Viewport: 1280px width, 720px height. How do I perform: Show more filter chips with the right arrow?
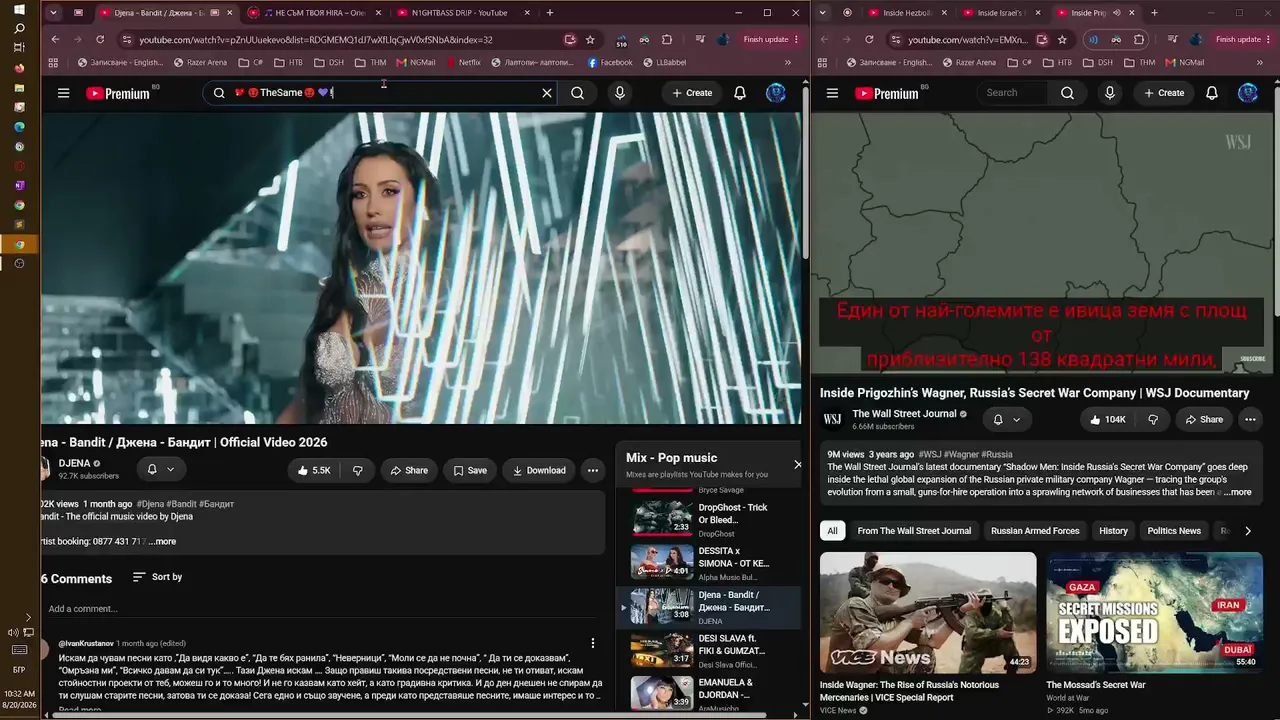pos(1248,531)
